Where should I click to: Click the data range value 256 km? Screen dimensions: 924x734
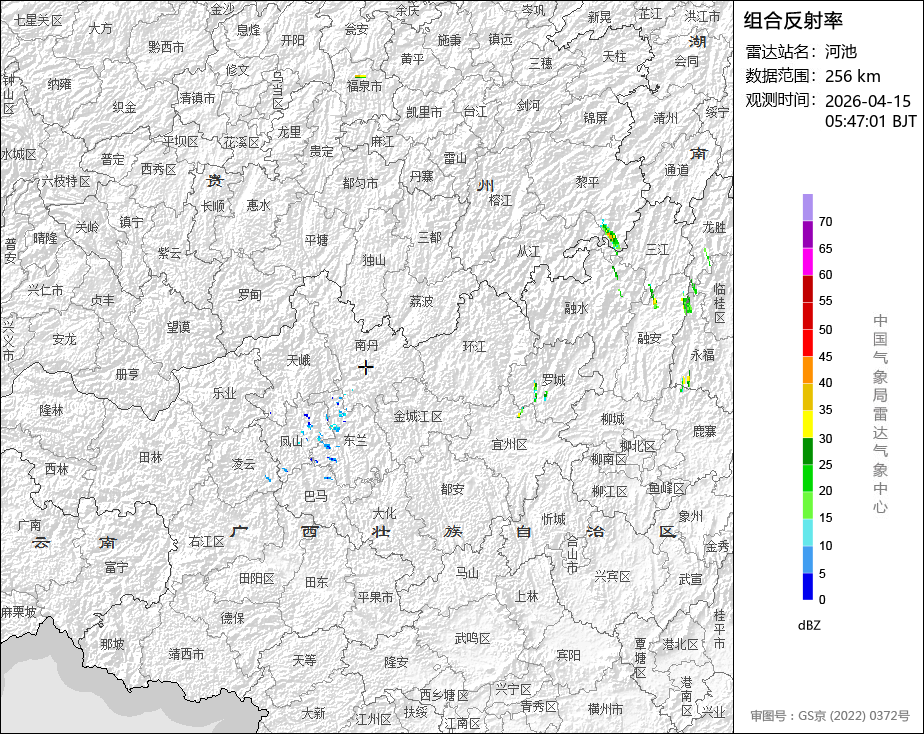tap(852, 76)
